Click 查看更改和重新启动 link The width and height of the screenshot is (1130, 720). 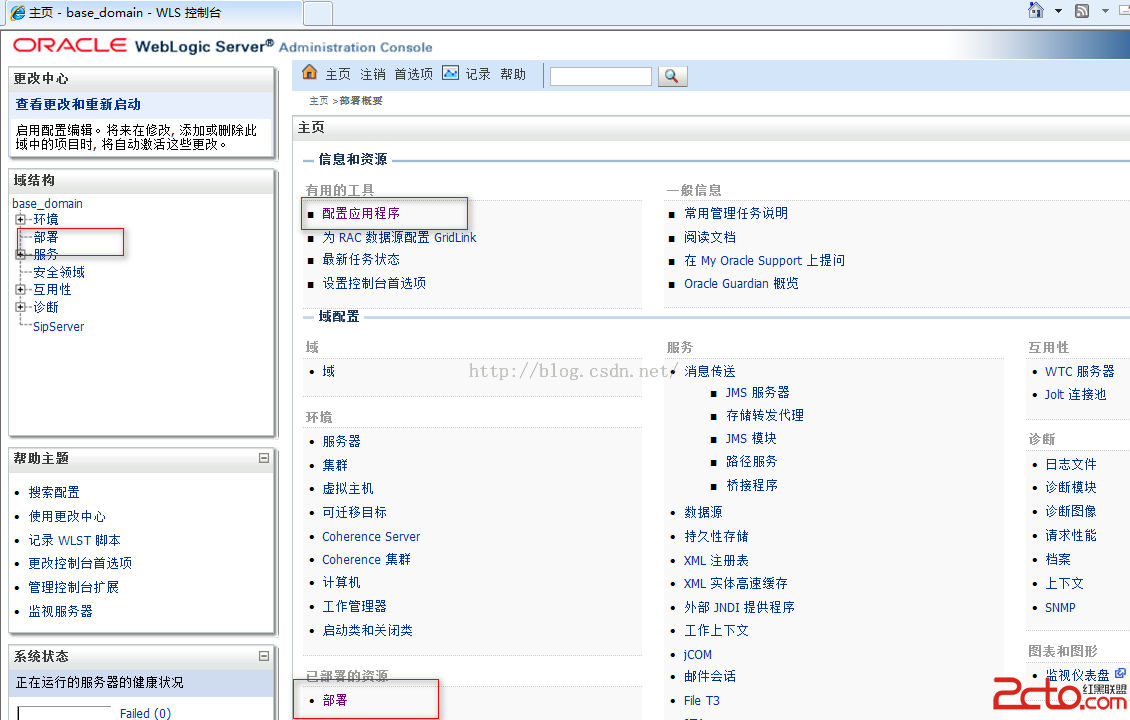pyautogui.click(x=78, y=105)
